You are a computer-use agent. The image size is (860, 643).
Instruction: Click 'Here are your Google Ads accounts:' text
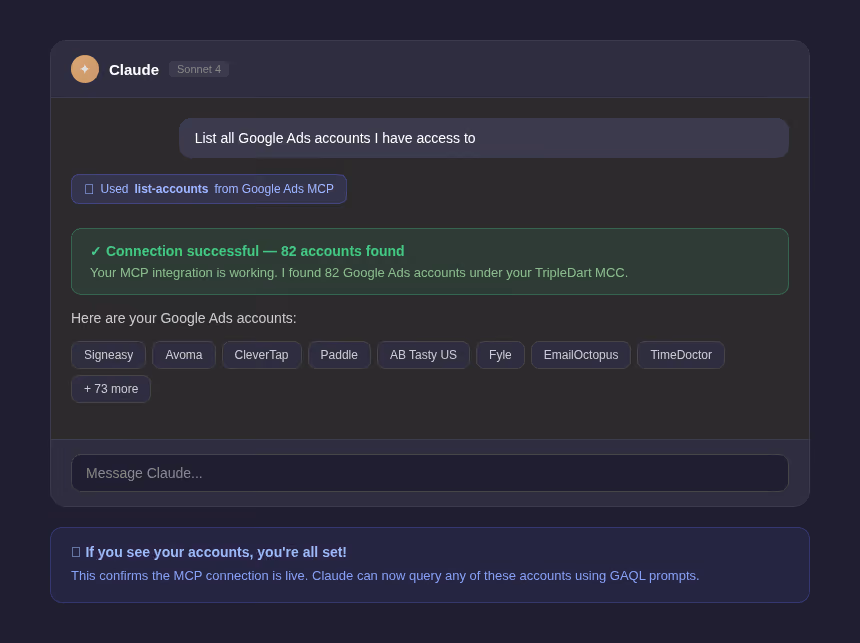pyautogui.click(x=184, y=318)
